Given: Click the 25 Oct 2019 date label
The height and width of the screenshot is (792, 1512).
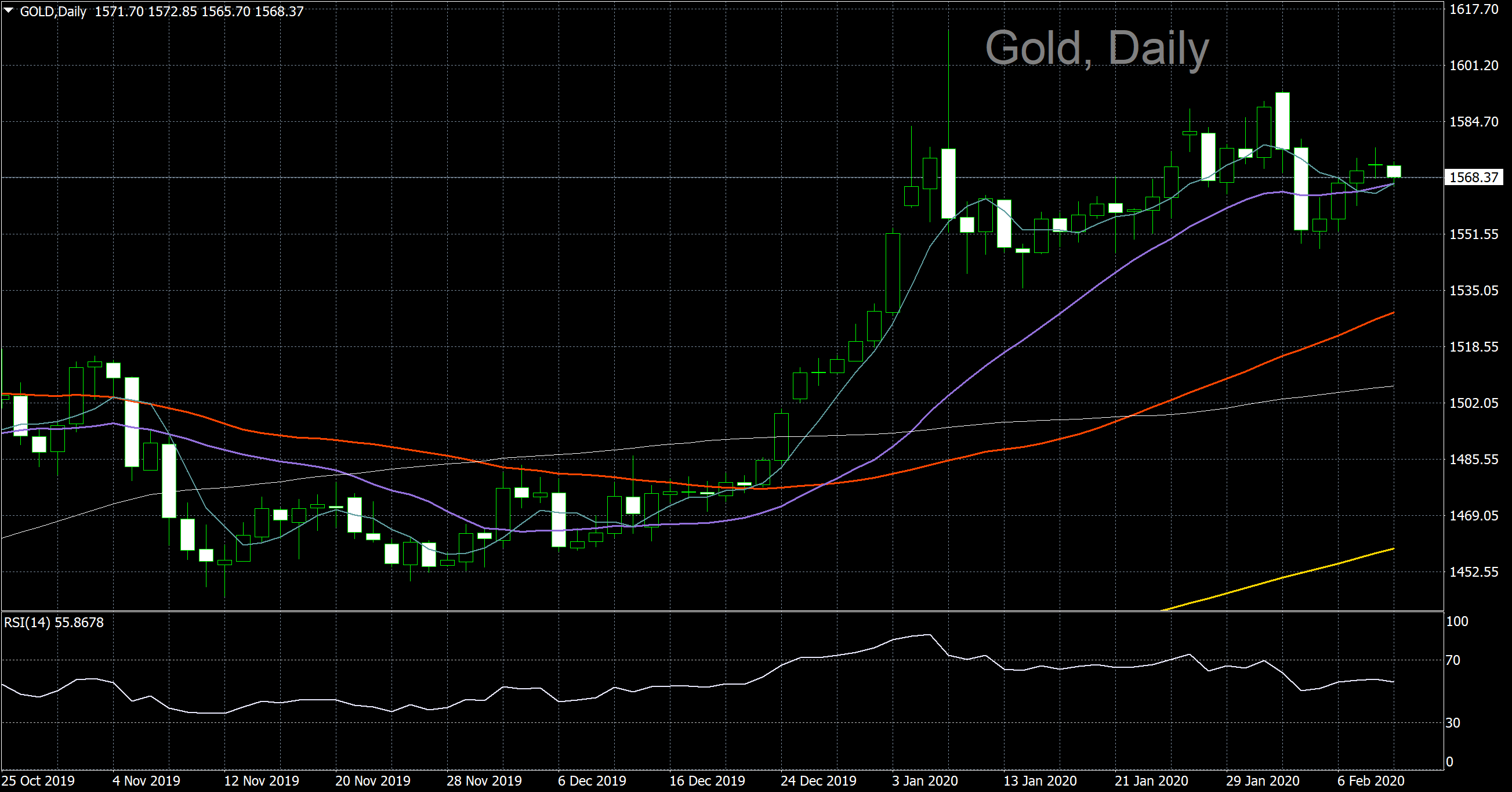Looking at the screenshot, I should [x=38, y=781].
